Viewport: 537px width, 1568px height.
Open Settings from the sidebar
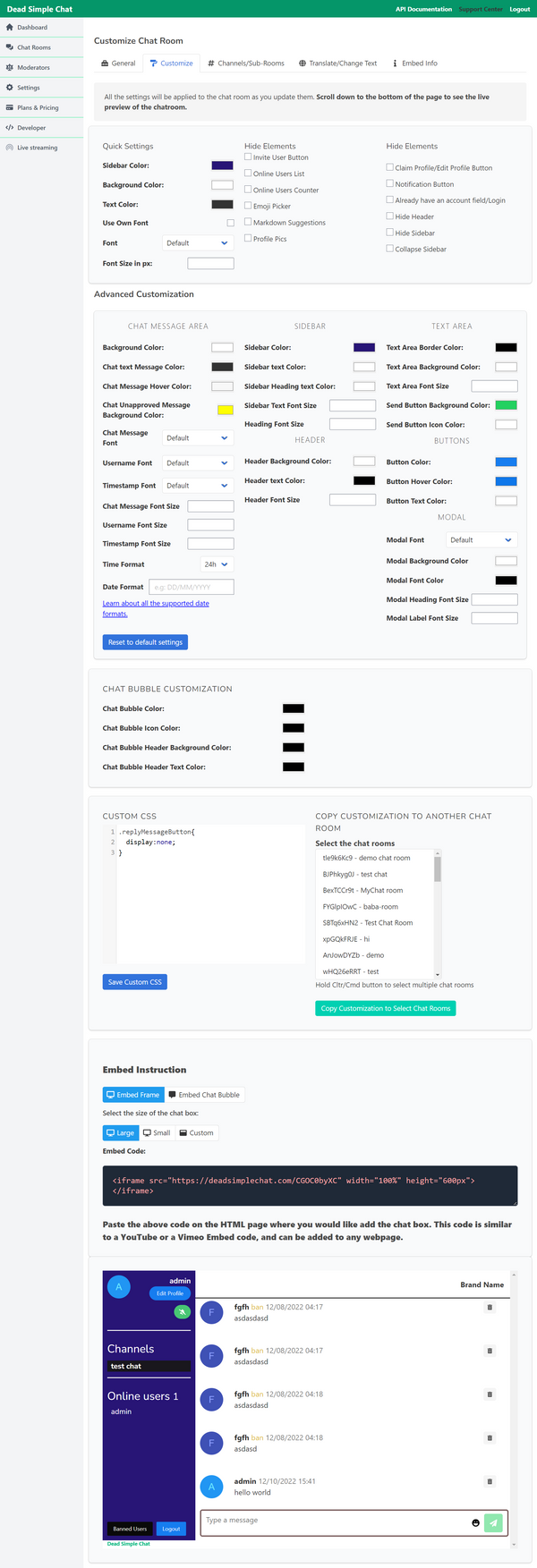click(31, 88)
